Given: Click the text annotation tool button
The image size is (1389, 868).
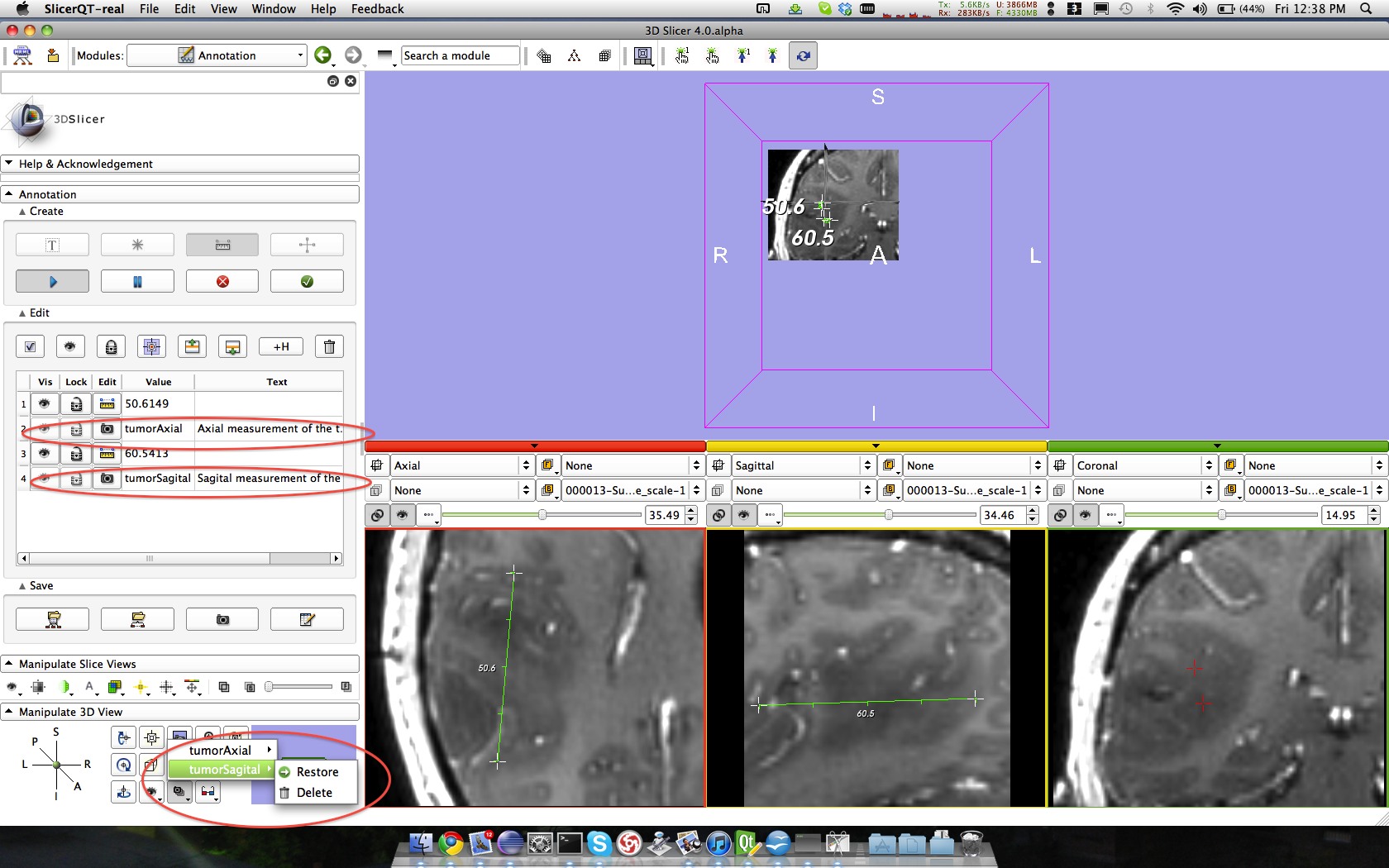Looking at the screenshot, I should pyautogui.click(x=52, y=245).
